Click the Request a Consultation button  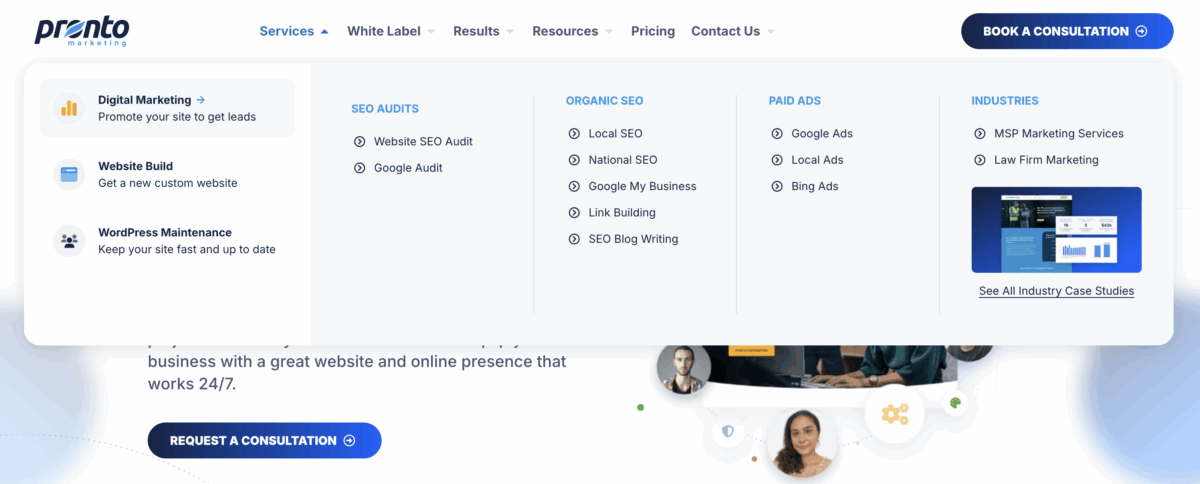264,440
